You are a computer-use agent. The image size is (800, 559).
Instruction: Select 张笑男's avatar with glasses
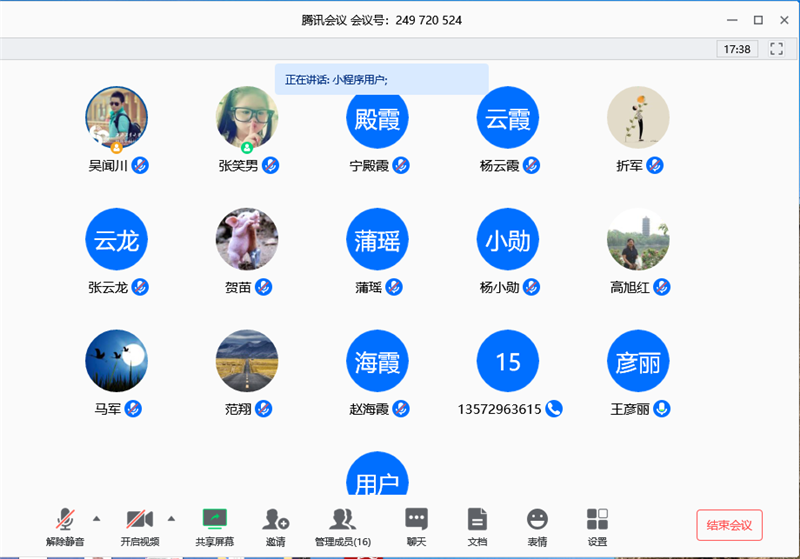point(247,117)
